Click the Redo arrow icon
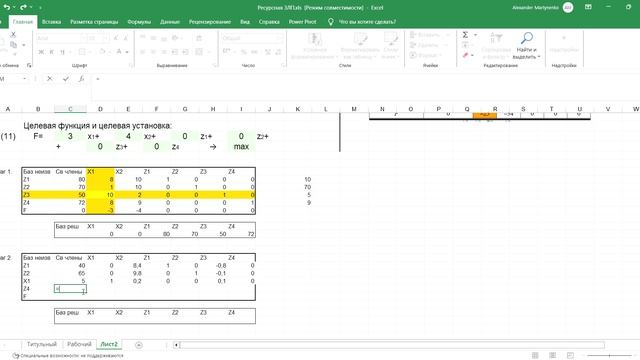The height and width of the screenshot is (360, 640). coord(23,7)
